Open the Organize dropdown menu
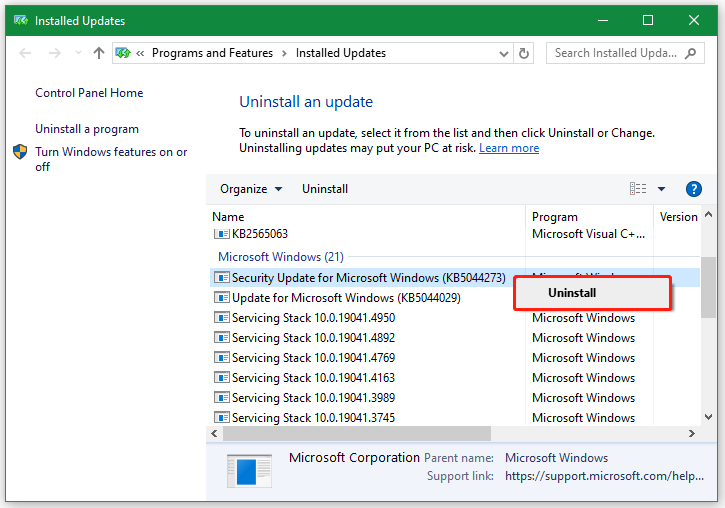725x508 pixels. [251, 189]
